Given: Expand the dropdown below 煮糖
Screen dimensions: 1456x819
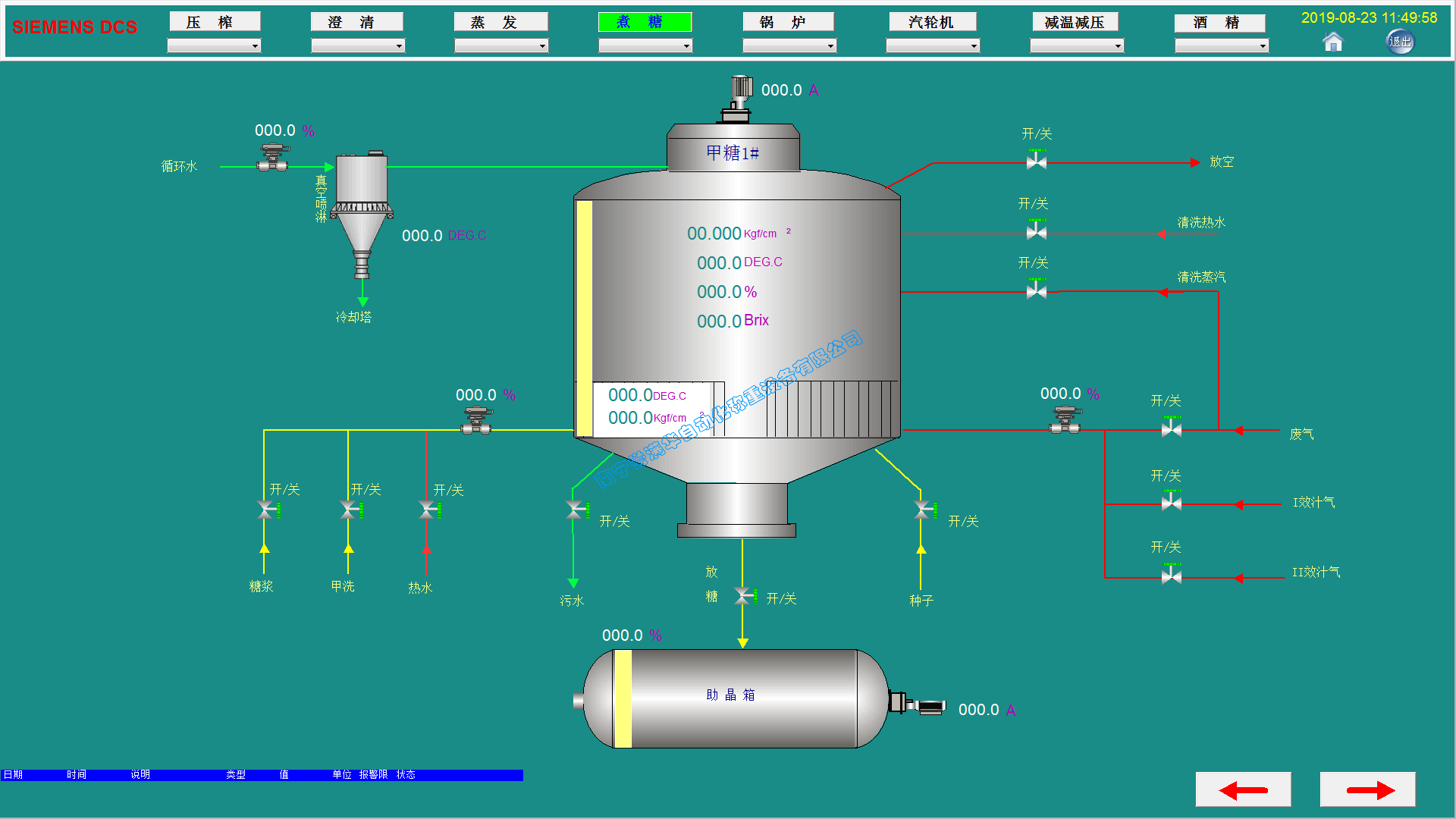Looking at the screenshot, I should point(645,46).
